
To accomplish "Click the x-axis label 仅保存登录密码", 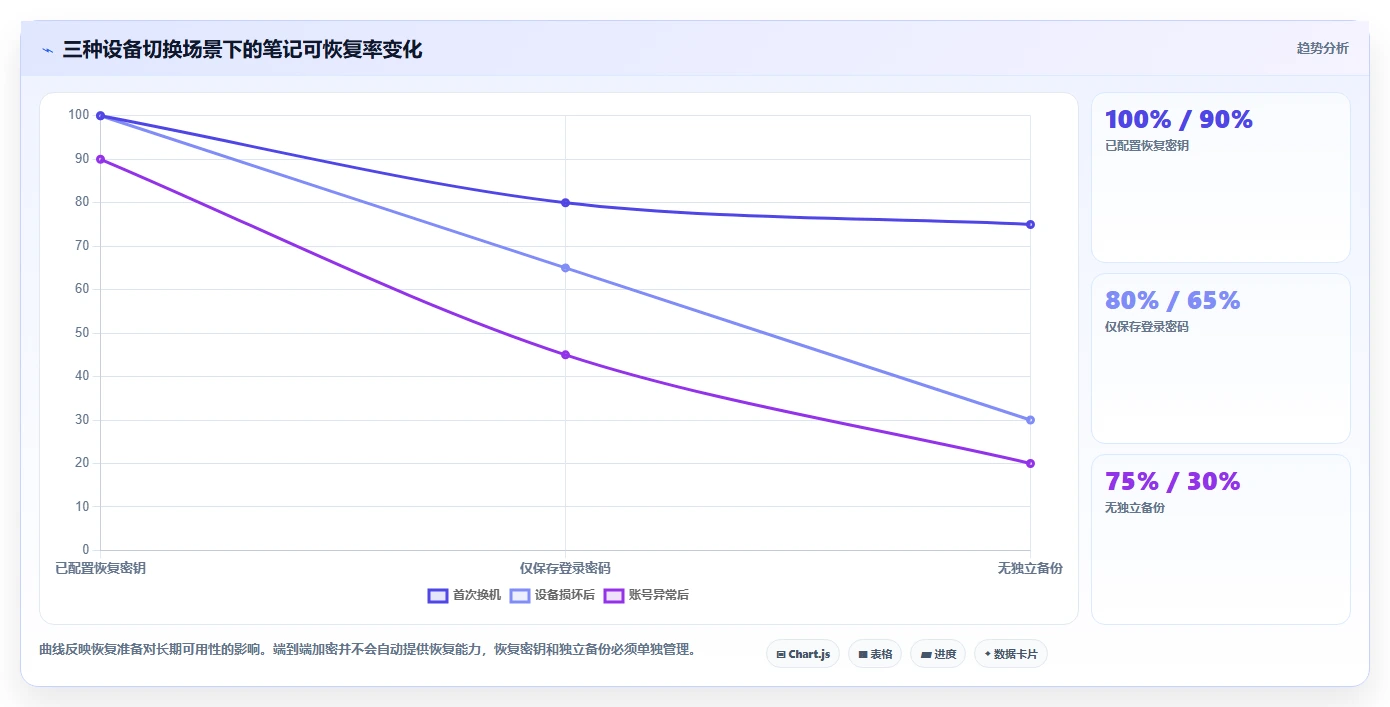I will [565, 568].
